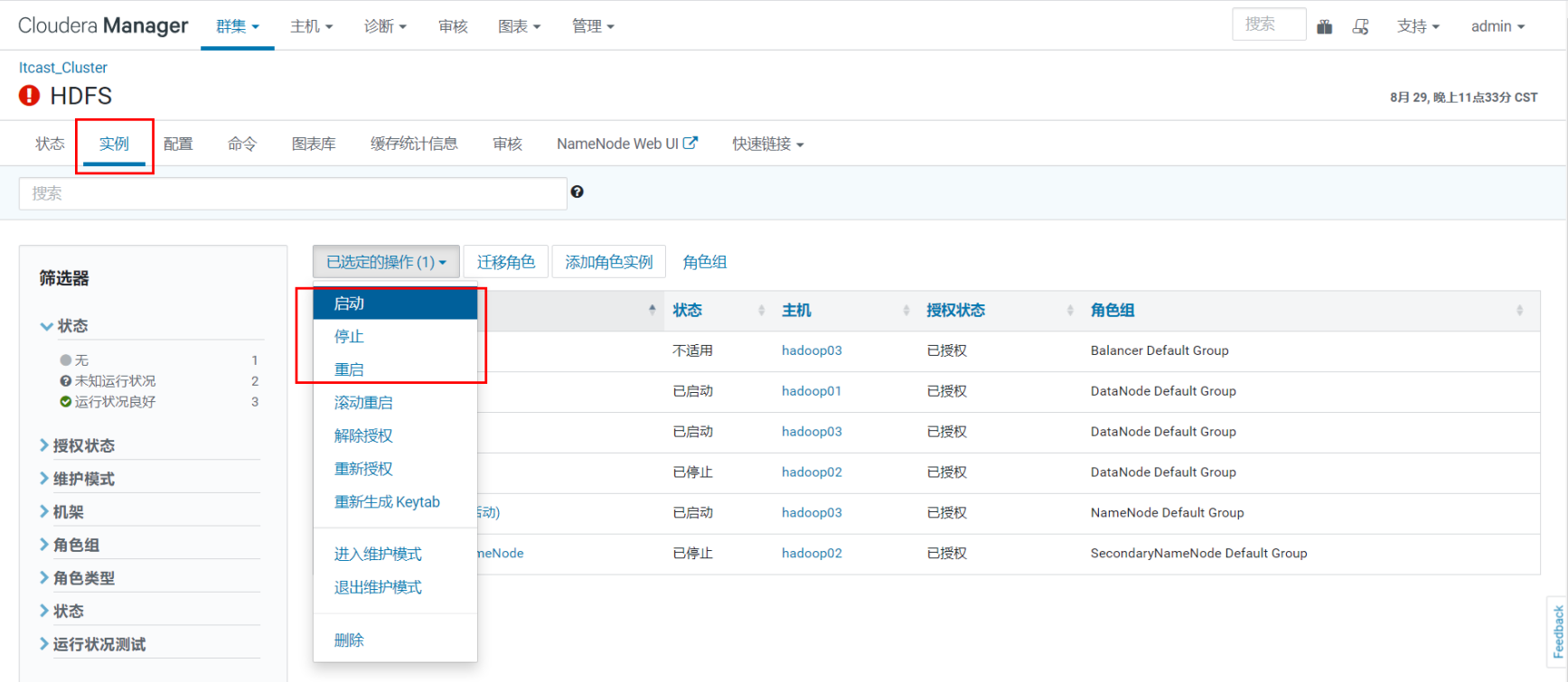The width and height of the screenshot is (1568, 682).
Task: Open the 主机 dropdown menu
Action: pyautogui.click(x=312, y=26)
